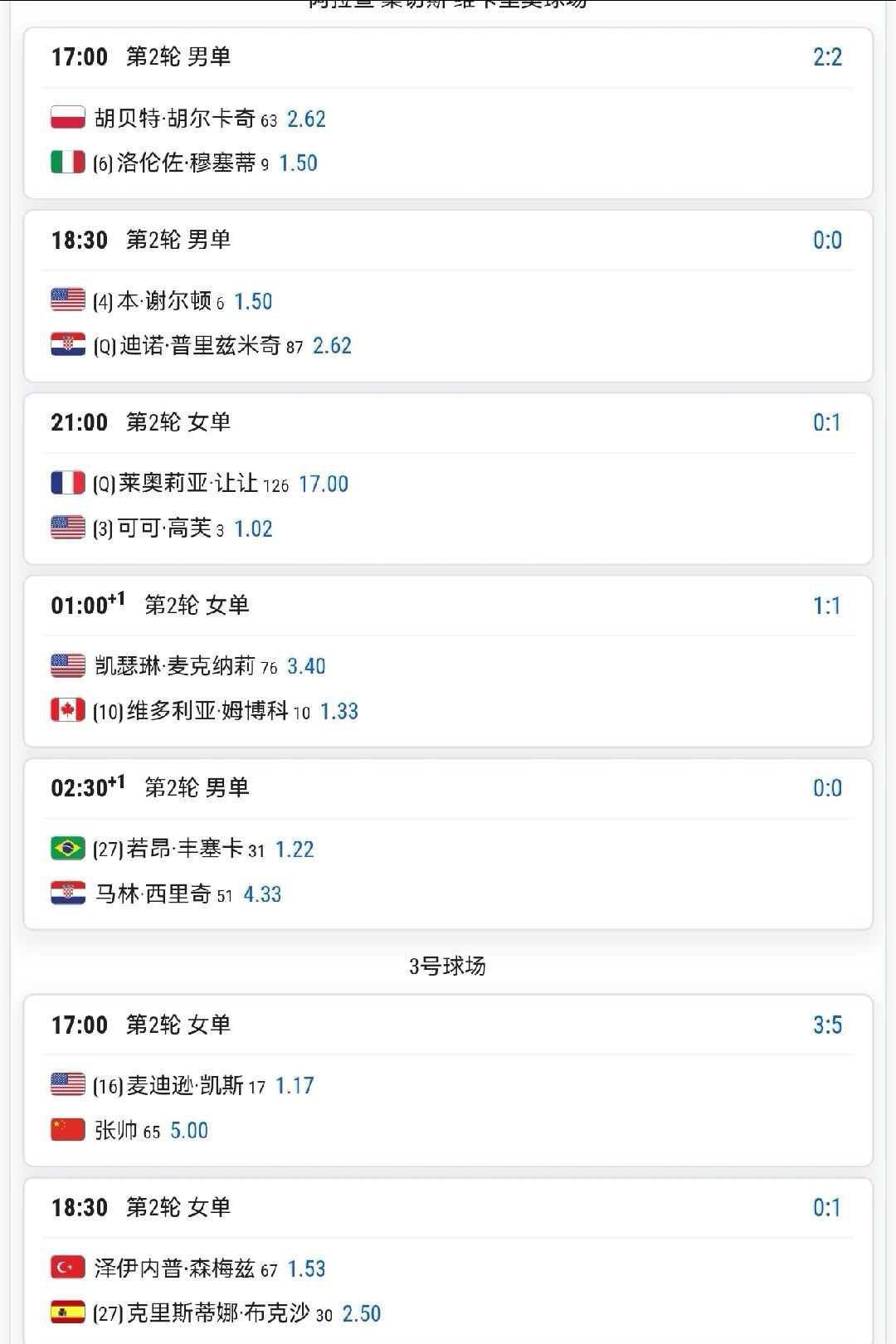Open head-to-head 2:2 in Hurkacz match

pos(826,57)
